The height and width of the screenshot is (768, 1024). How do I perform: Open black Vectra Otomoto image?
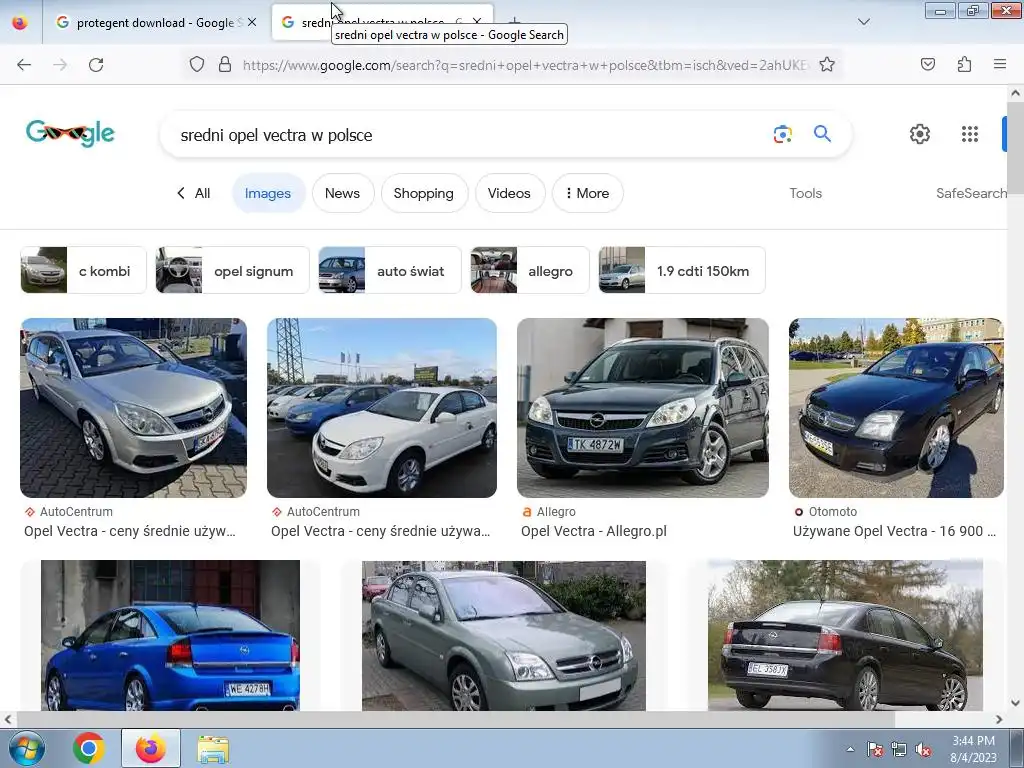click(896, 408)
